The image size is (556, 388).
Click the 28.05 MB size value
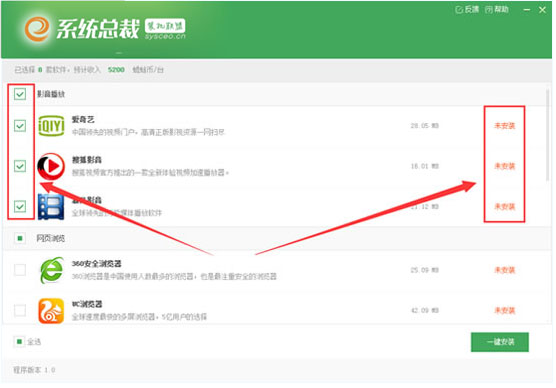click(x=424, y=126)
